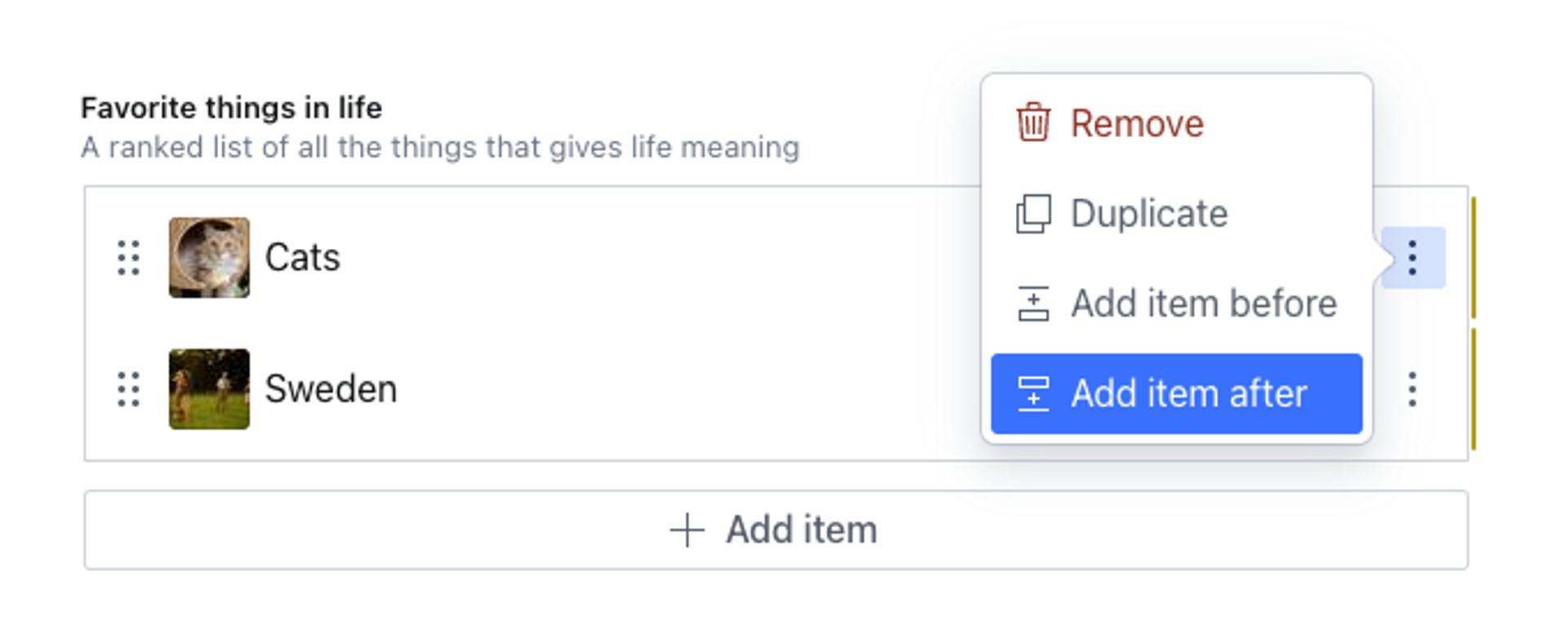Click the drag handle for Sweden row
Viewport: 1568px width, 639px height.
coord(128,389)
